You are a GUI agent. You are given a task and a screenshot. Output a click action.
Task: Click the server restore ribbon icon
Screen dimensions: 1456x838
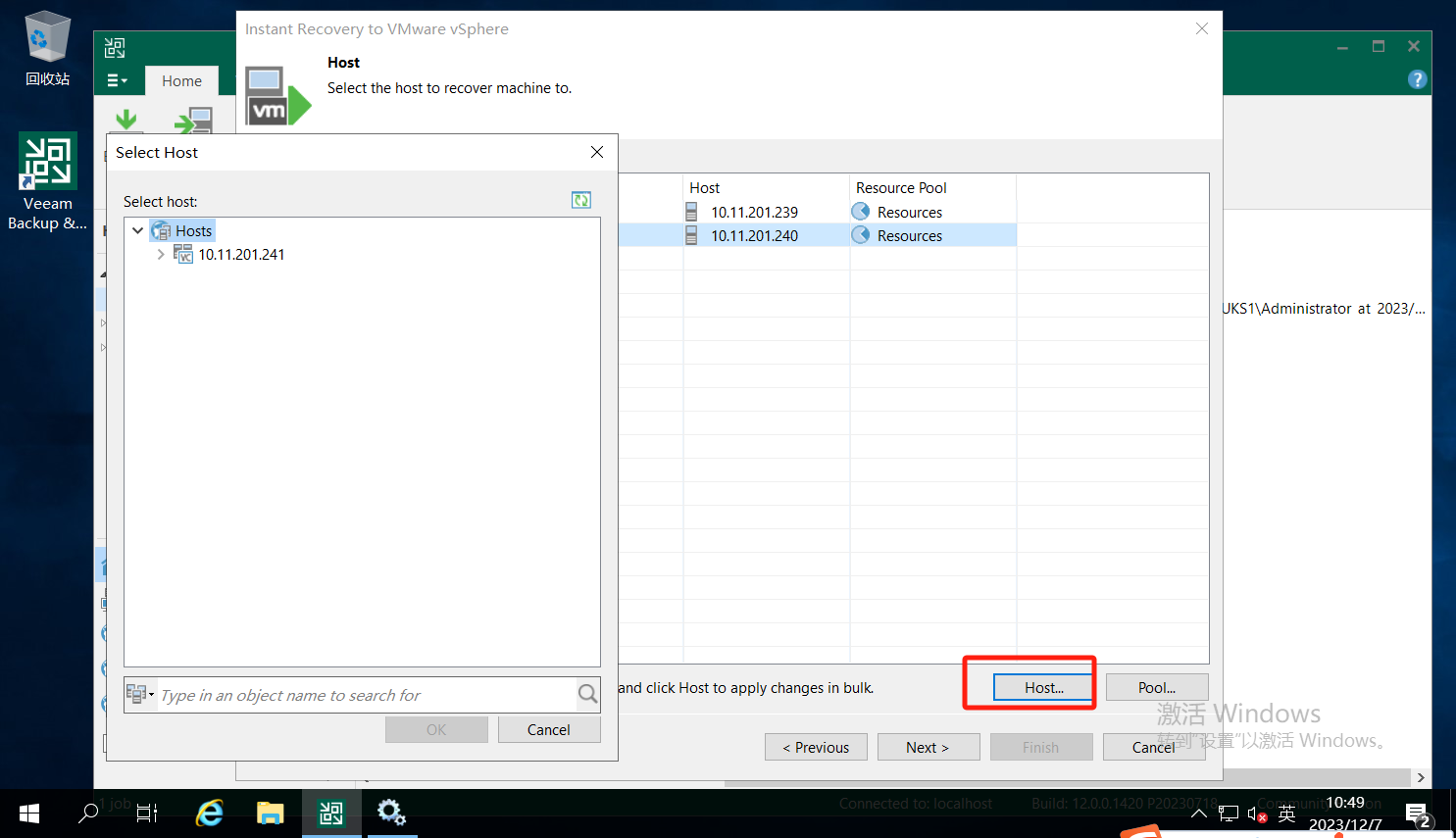click(193, 121)
